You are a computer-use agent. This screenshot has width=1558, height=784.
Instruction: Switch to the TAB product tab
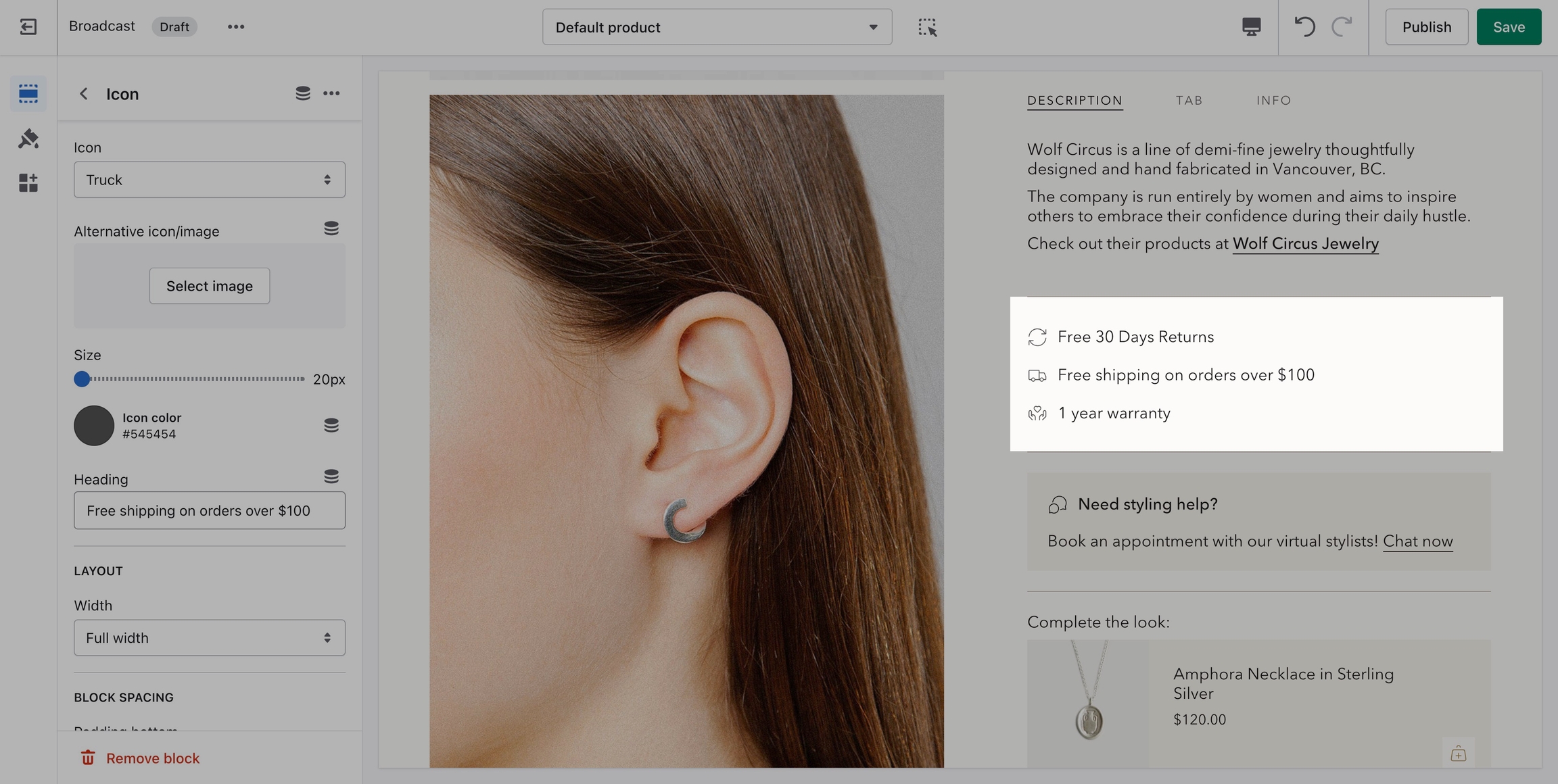click(1188, 101)
